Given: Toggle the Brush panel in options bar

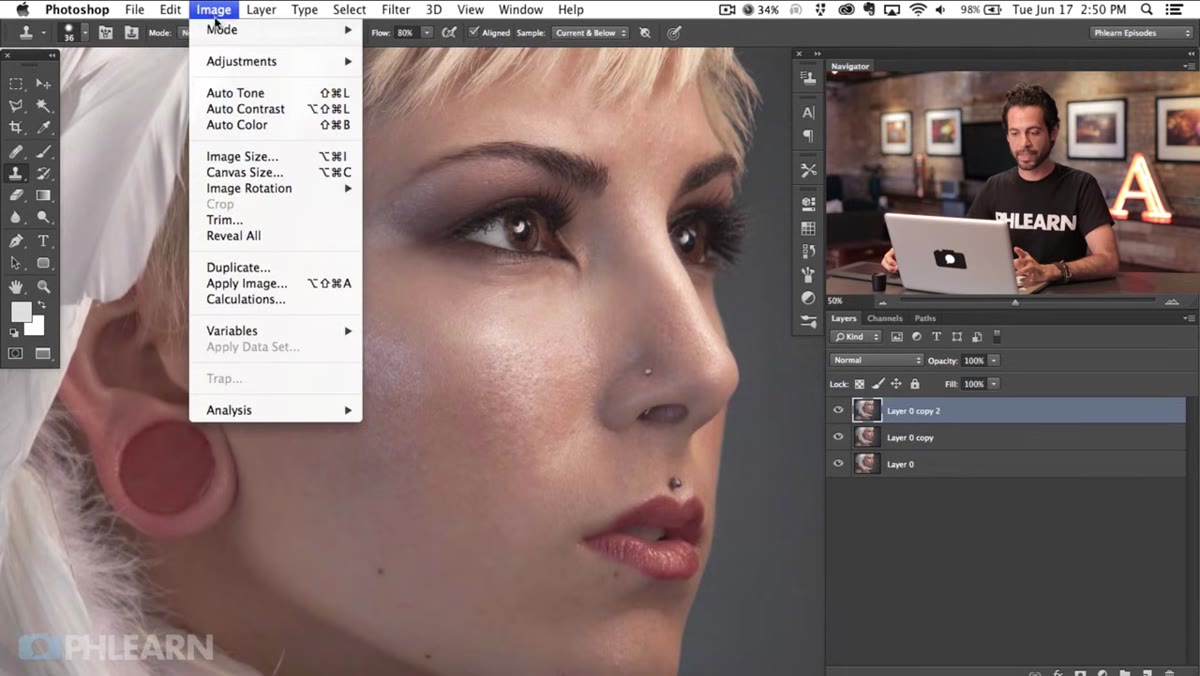Looking at the screenshot, I should point(104,33).
